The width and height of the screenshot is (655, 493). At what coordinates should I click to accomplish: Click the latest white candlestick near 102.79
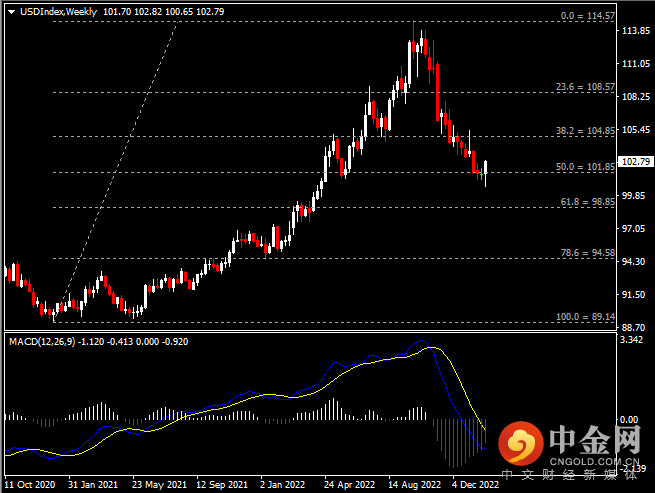pos(486,169)
